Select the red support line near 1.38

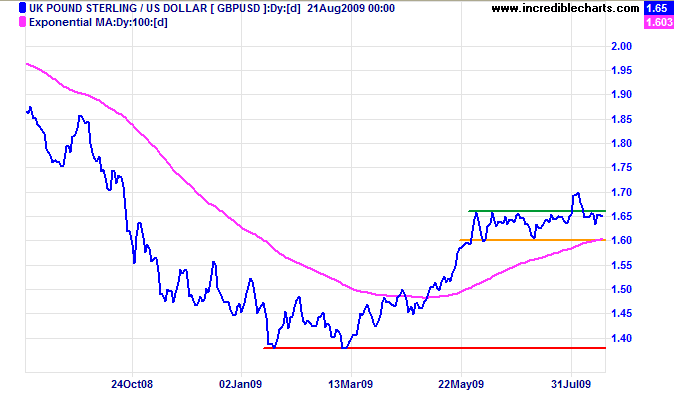[434, 348]
